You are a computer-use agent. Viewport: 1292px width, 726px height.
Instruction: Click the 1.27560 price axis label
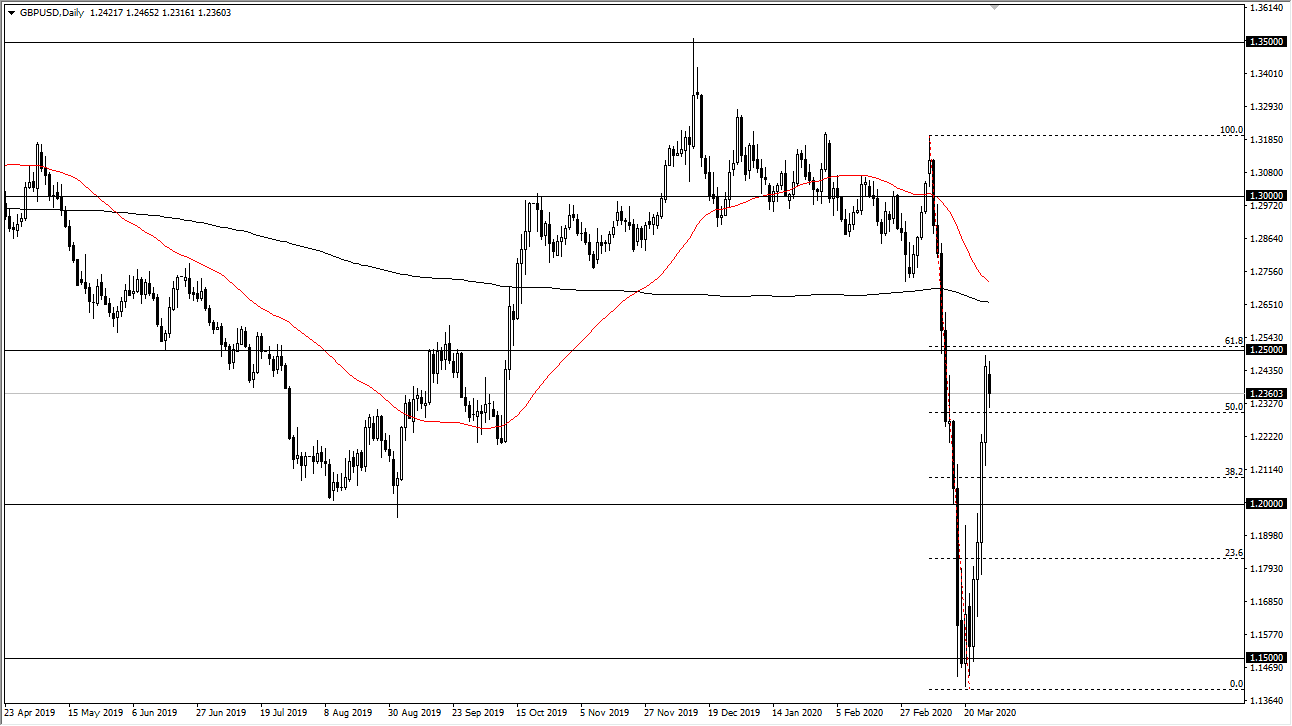[x=1267, y=272]
